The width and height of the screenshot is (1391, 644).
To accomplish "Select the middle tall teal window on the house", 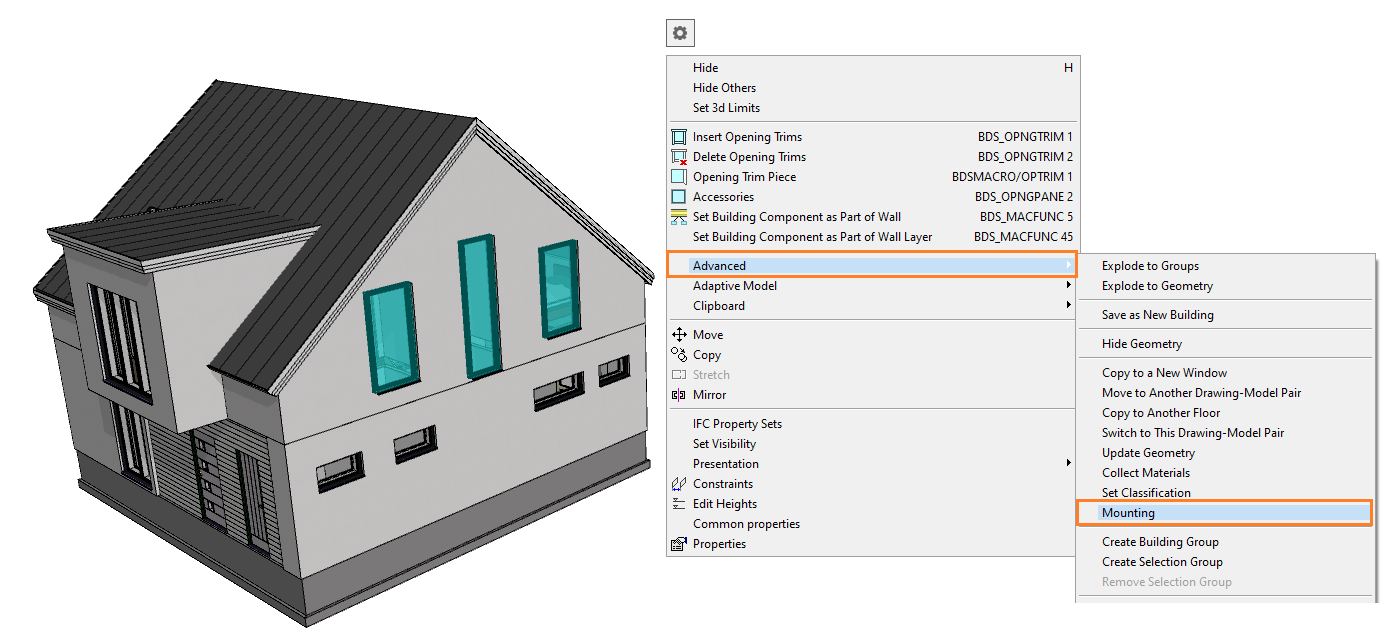I will (x=479, y=306).
